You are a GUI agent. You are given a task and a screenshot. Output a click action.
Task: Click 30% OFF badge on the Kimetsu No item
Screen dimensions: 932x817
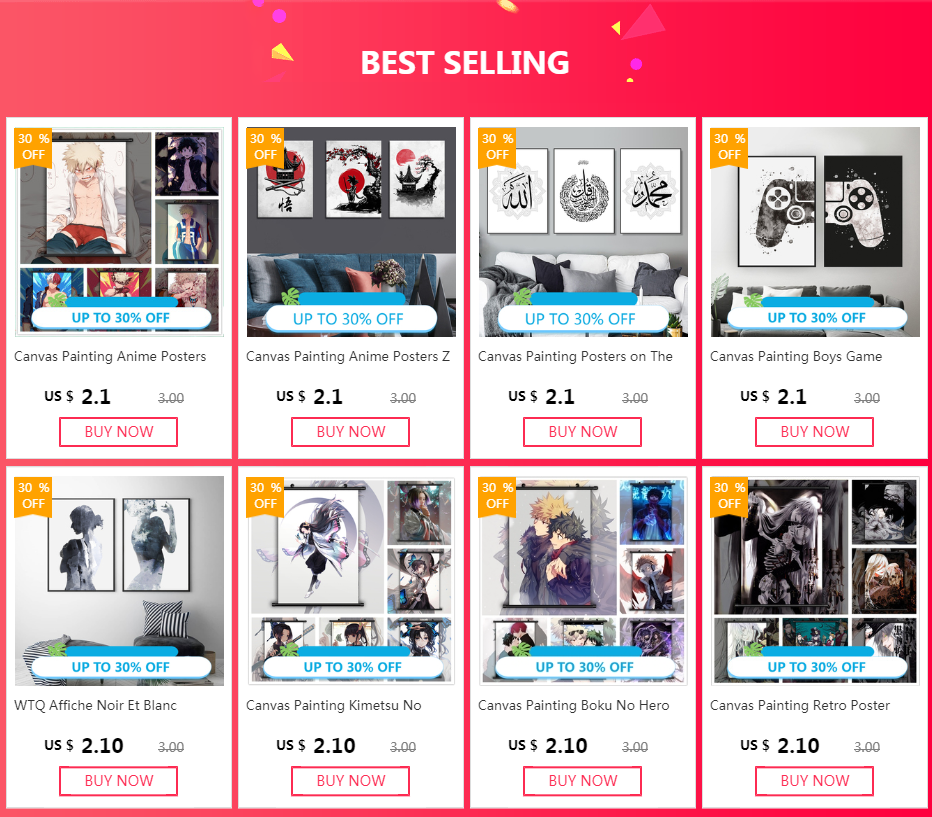coord(265,496)
